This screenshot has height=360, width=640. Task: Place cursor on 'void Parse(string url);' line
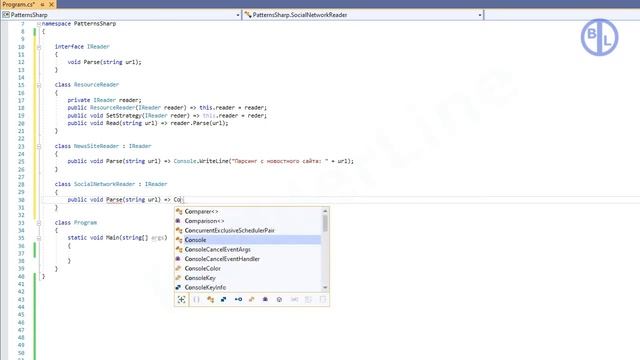pyautogui.click(x=104, y=62)
